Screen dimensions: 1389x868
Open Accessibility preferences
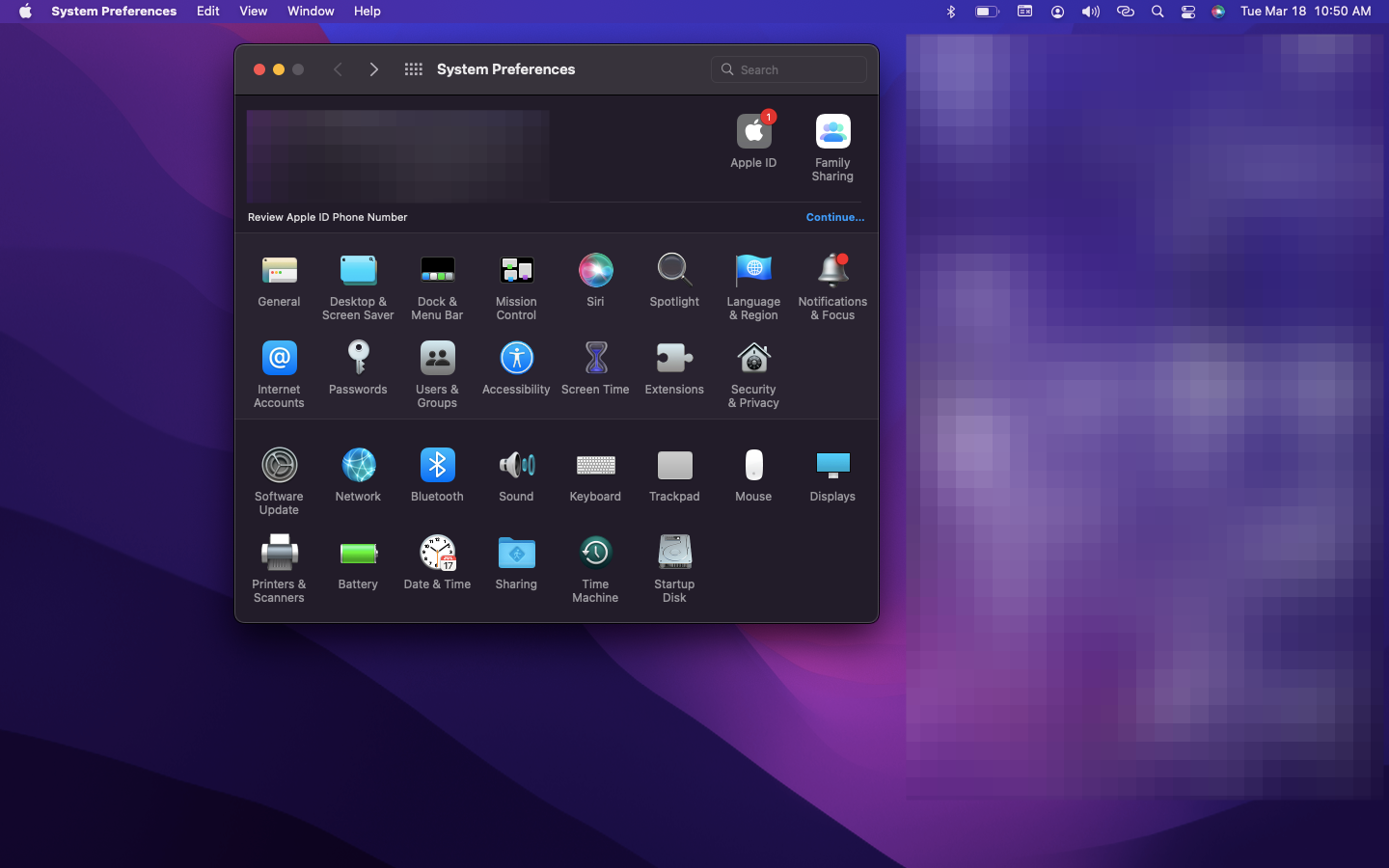(x=516, y=369)
